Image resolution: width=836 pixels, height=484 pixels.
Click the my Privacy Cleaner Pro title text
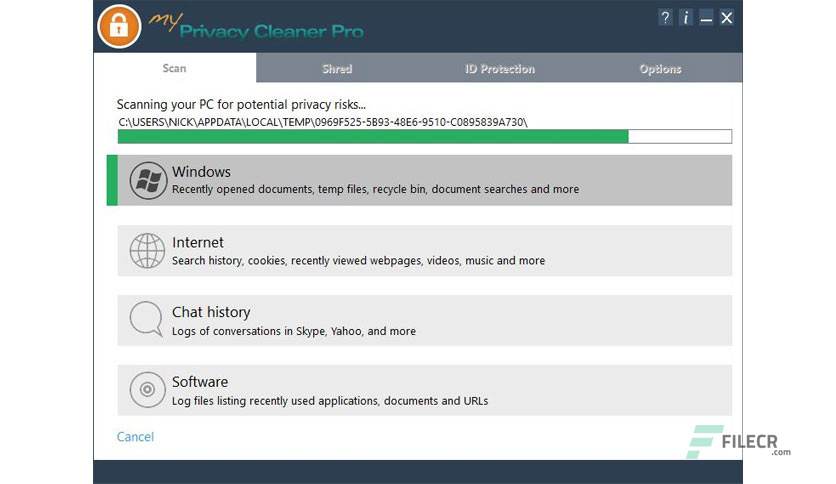coord(256,27)
